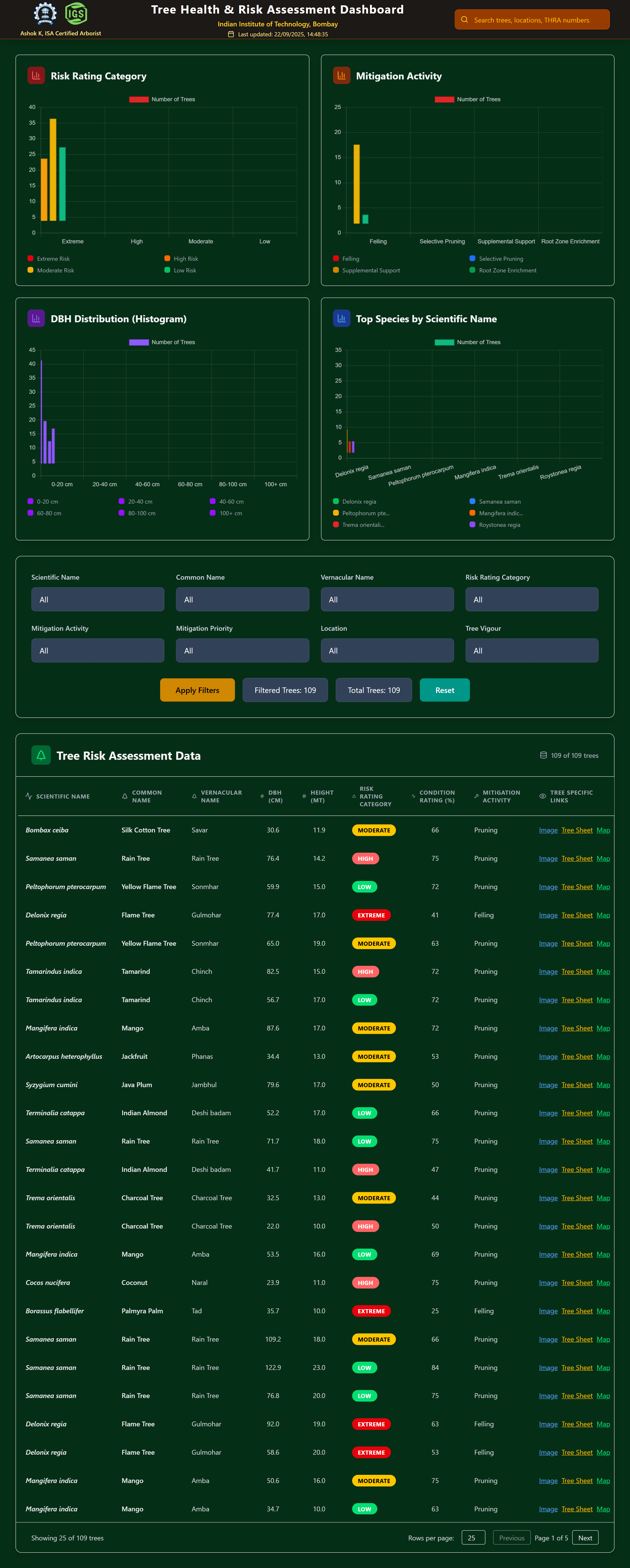Open the Common Name filter dropdown
Image resolution: width=630 pixels, height=1568 pixels.
pyautogui.click(x=243, y=600)
